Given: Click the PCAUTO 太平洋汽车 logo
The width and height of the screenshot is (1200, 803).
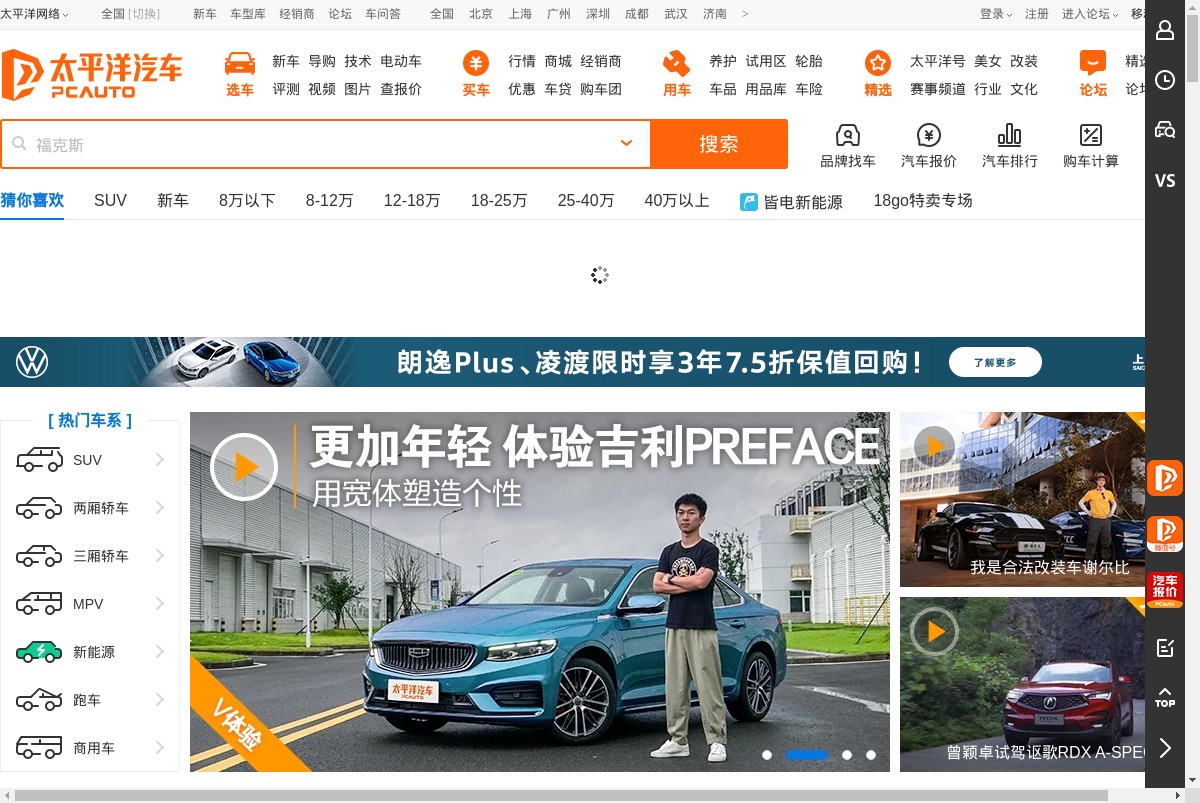Looking at the screenshot, I should (x=92, y=75).
